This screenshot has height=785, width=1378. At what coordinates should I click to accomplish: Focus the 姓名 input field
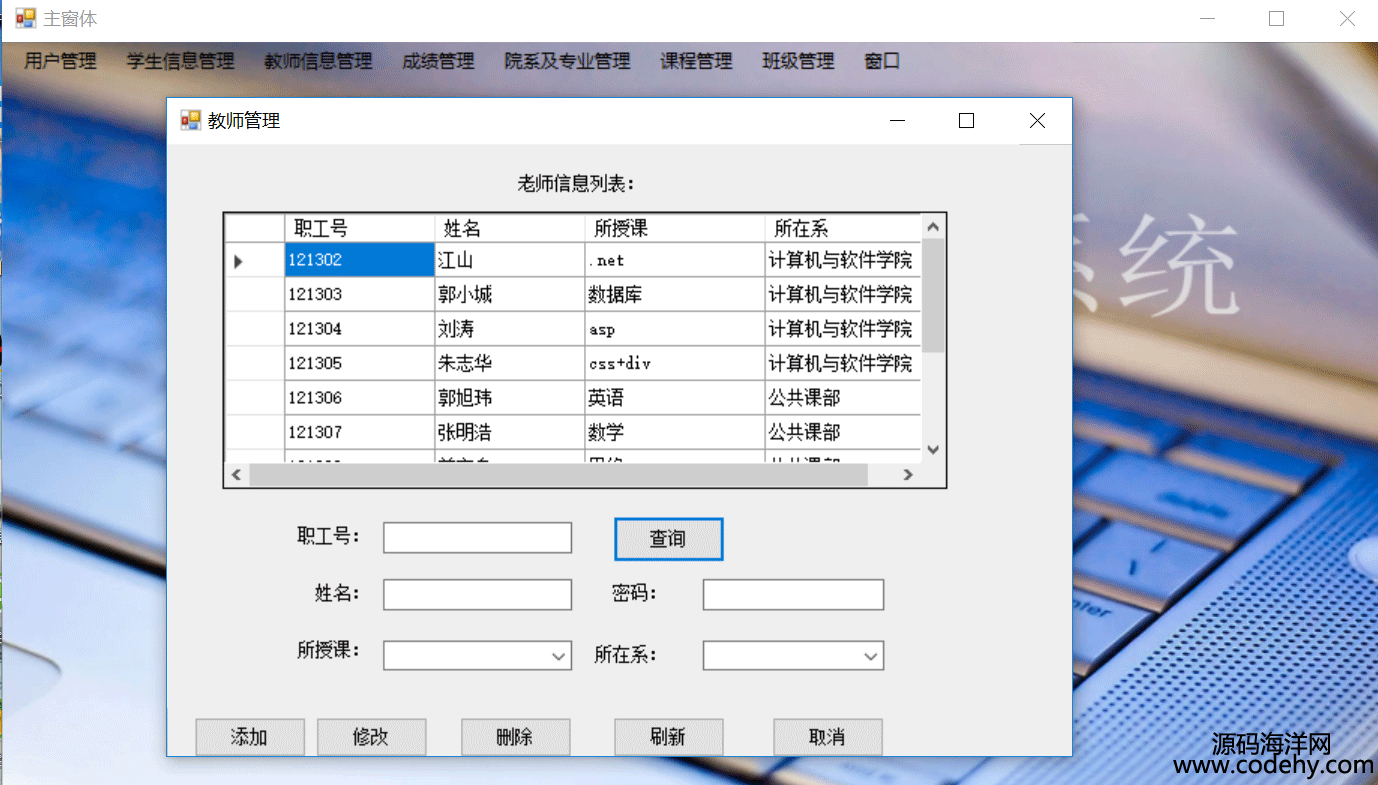[x=477, y=594]
